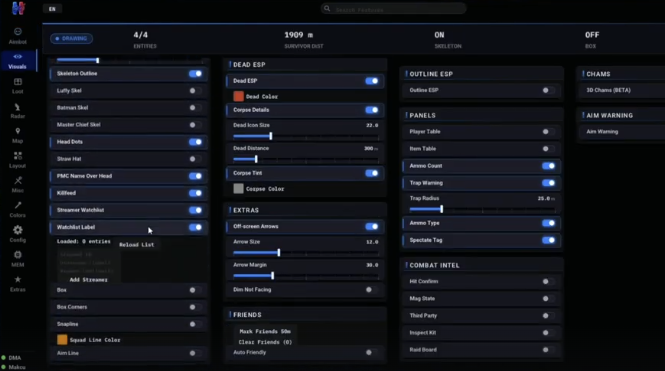Click the Reload List button
The width and height of the screenshot is (665, 371).
(x=137, y=245)
